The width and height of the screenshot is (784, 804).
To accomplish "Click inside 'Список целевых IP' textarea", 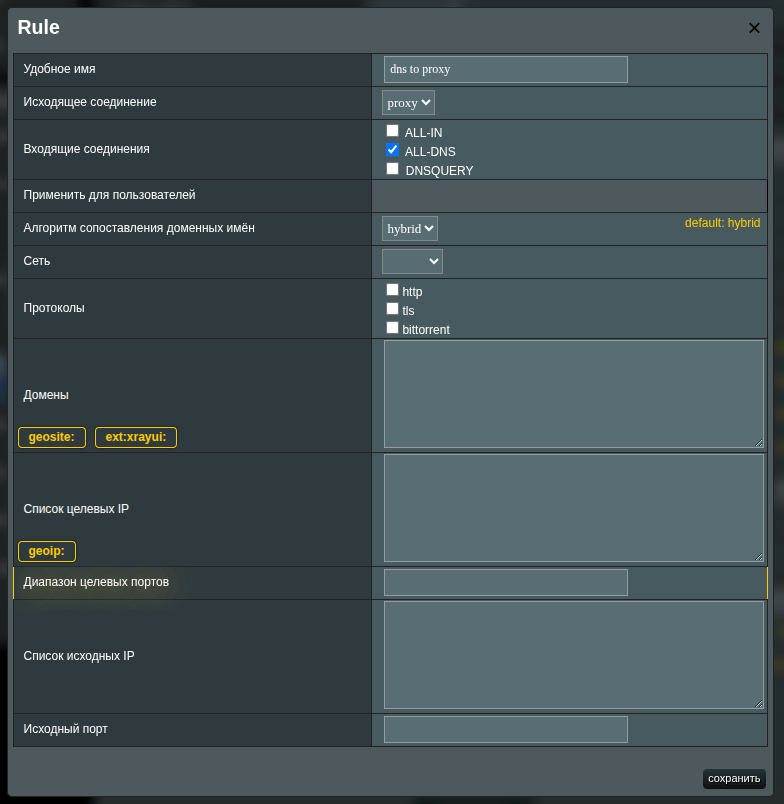I will pyautogui.click(x=574, y=508).
